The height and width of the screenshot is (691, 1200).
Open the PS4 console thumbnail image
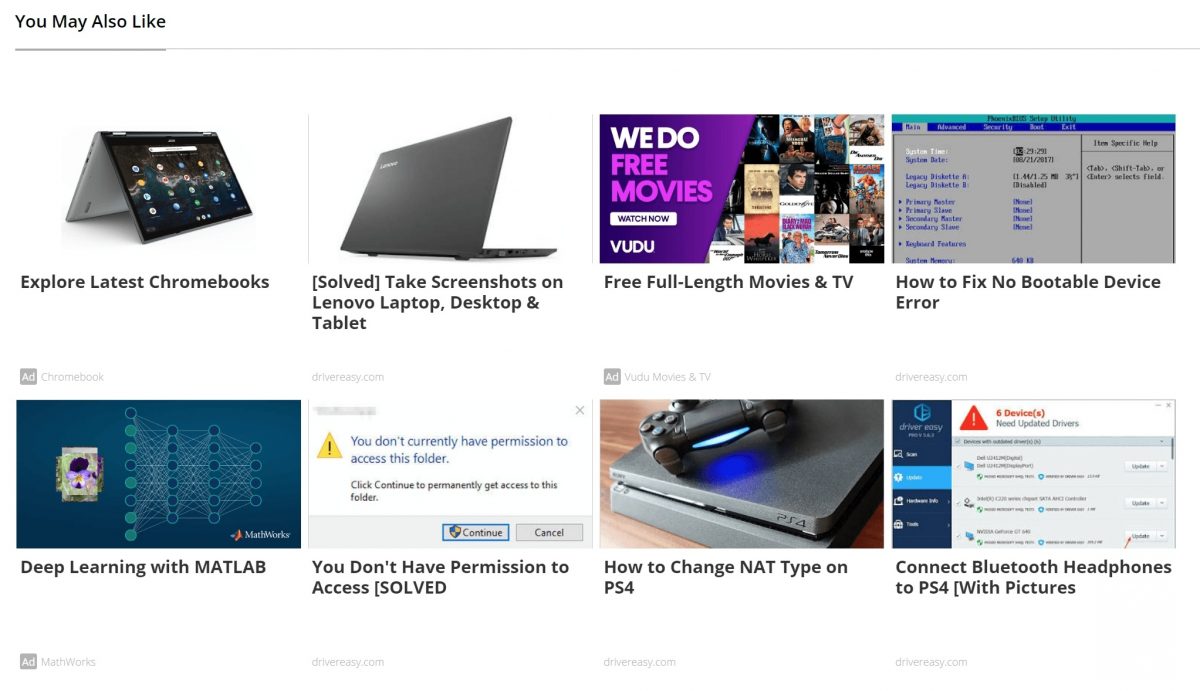click(x=742, y=474)
